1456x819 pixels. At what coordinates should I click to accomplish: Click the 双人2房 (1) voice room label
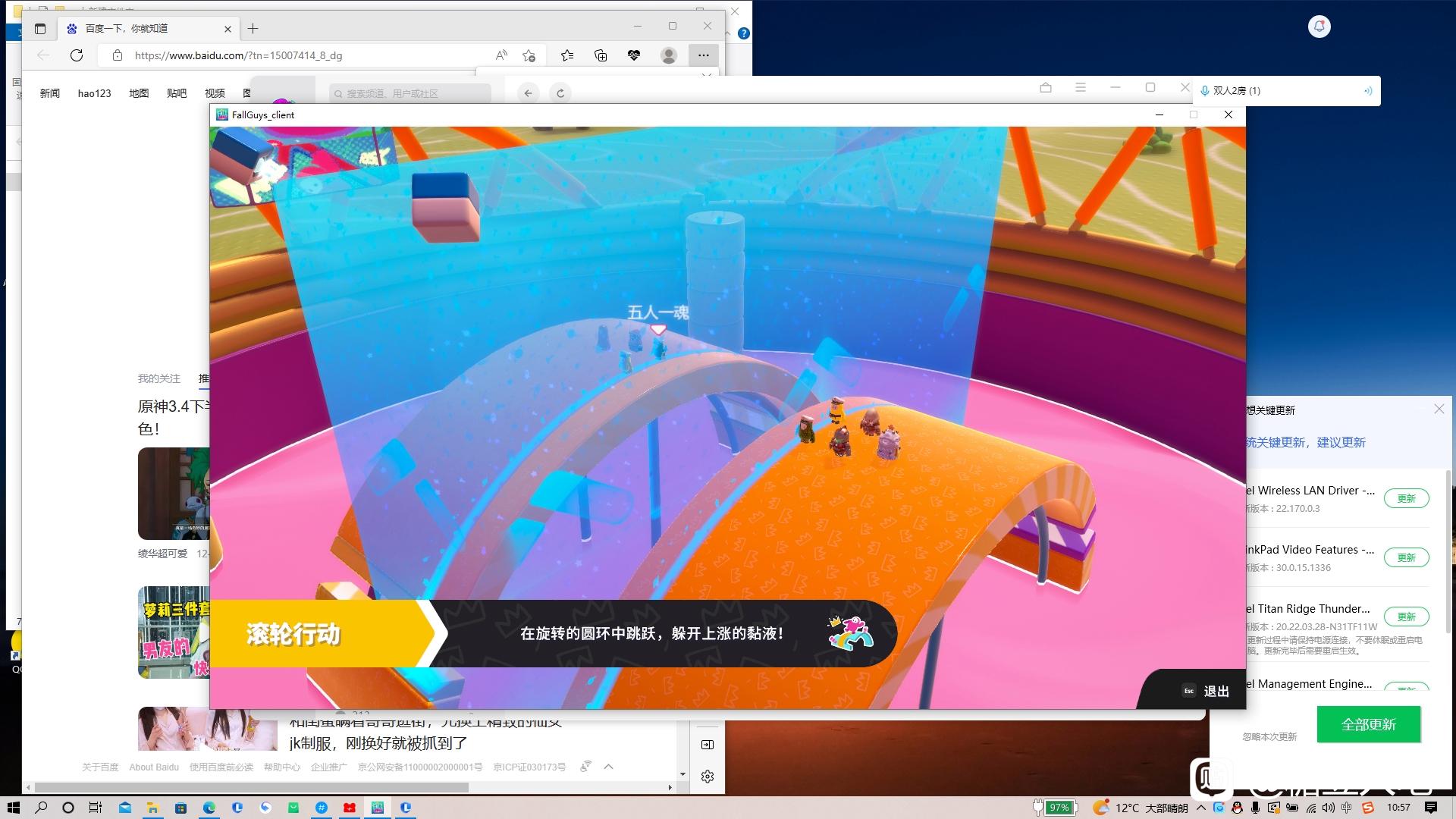tap(1237, 90)
